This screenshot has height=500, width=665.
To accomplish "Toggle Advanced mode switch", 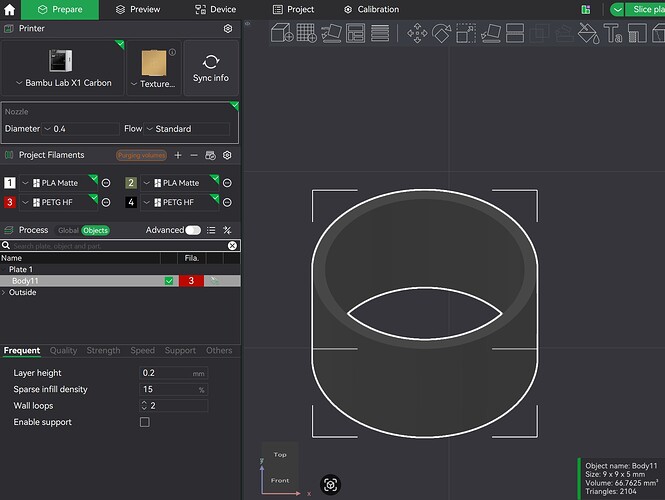I will [x=193, y=230].
